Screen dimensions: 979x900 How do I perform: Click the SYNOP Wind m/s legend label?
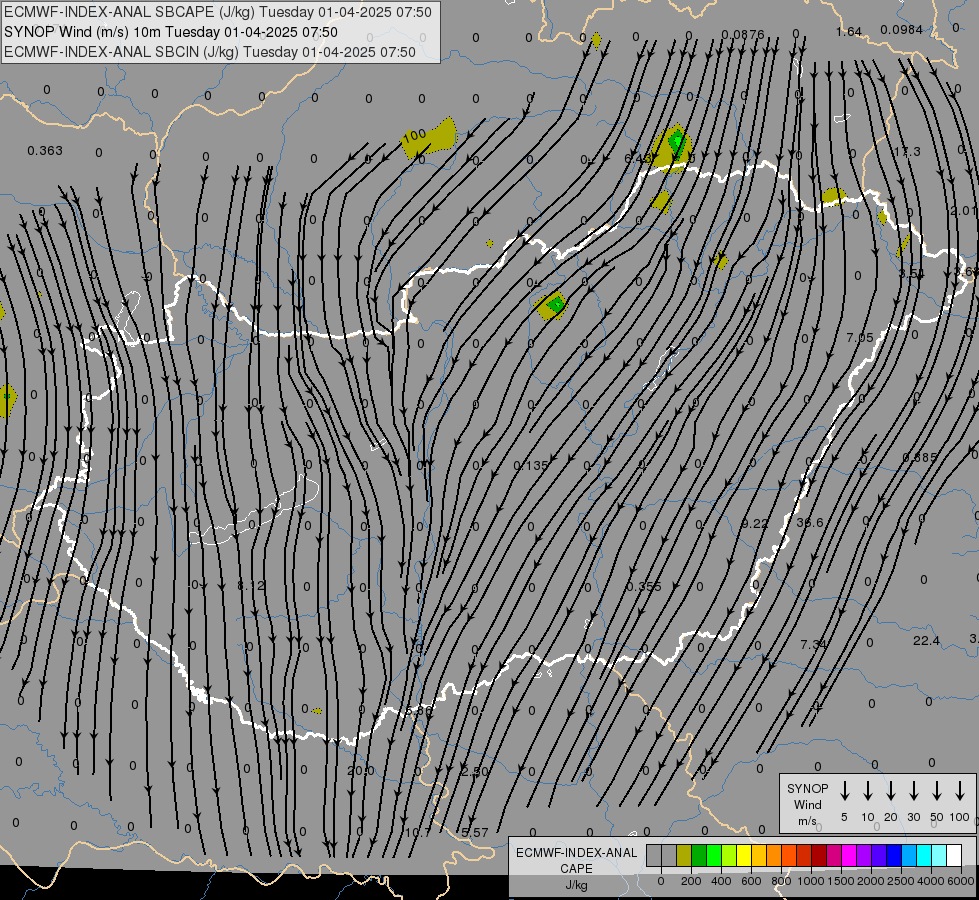click(x=807, y=804)
